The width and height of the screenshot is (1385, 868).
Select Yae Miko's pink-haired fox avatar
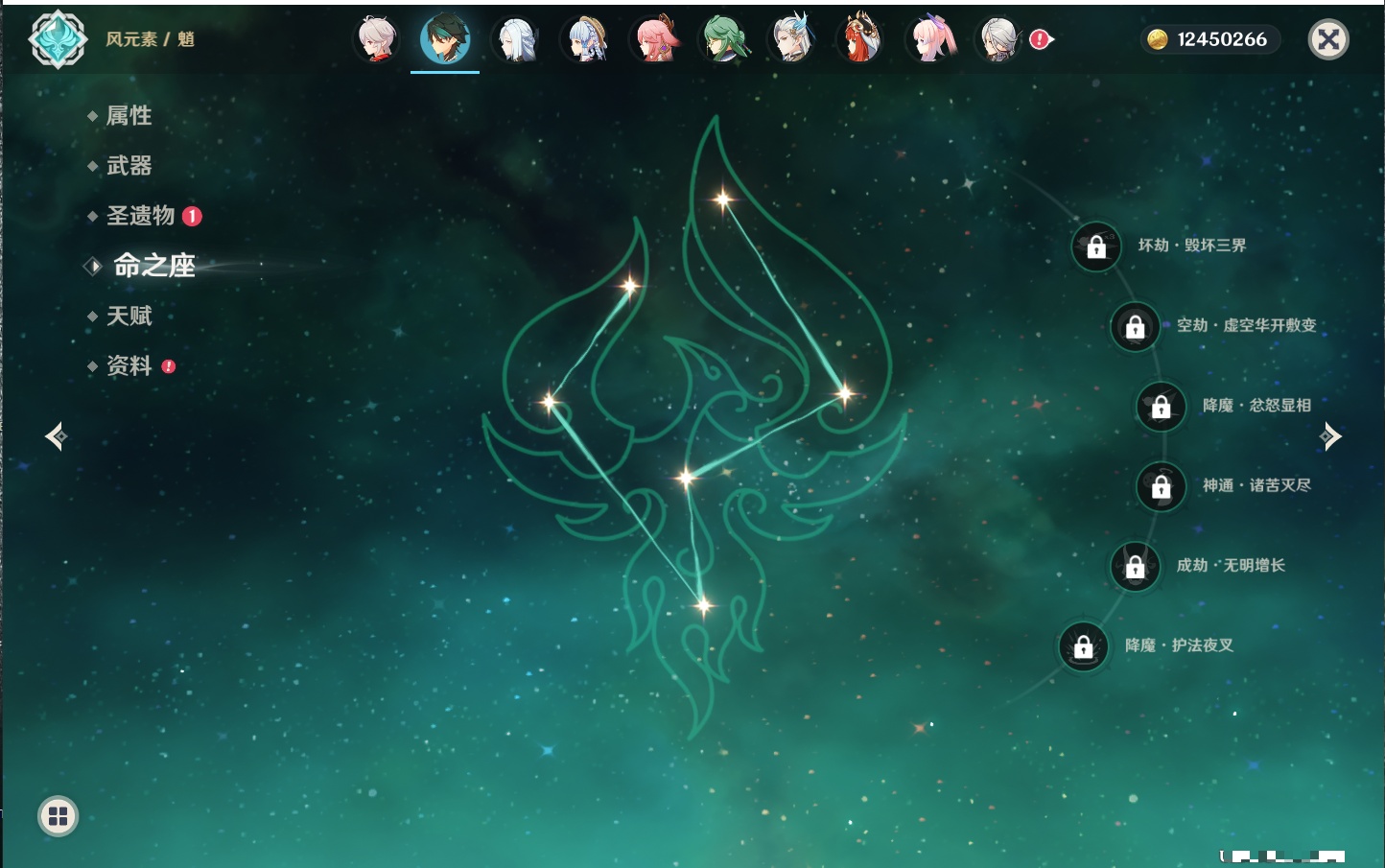tap(654, 40)
